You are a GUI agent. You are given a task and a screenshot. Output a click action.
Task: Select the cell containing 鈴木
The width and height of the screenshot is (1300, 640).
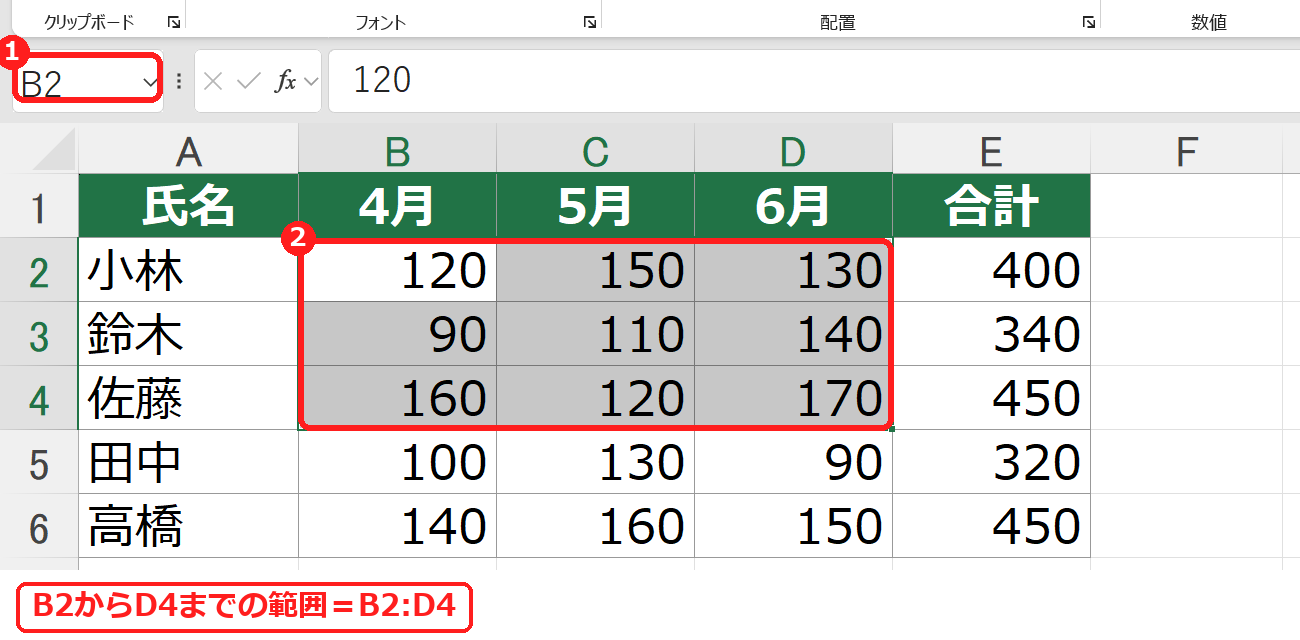pos(188,334)
